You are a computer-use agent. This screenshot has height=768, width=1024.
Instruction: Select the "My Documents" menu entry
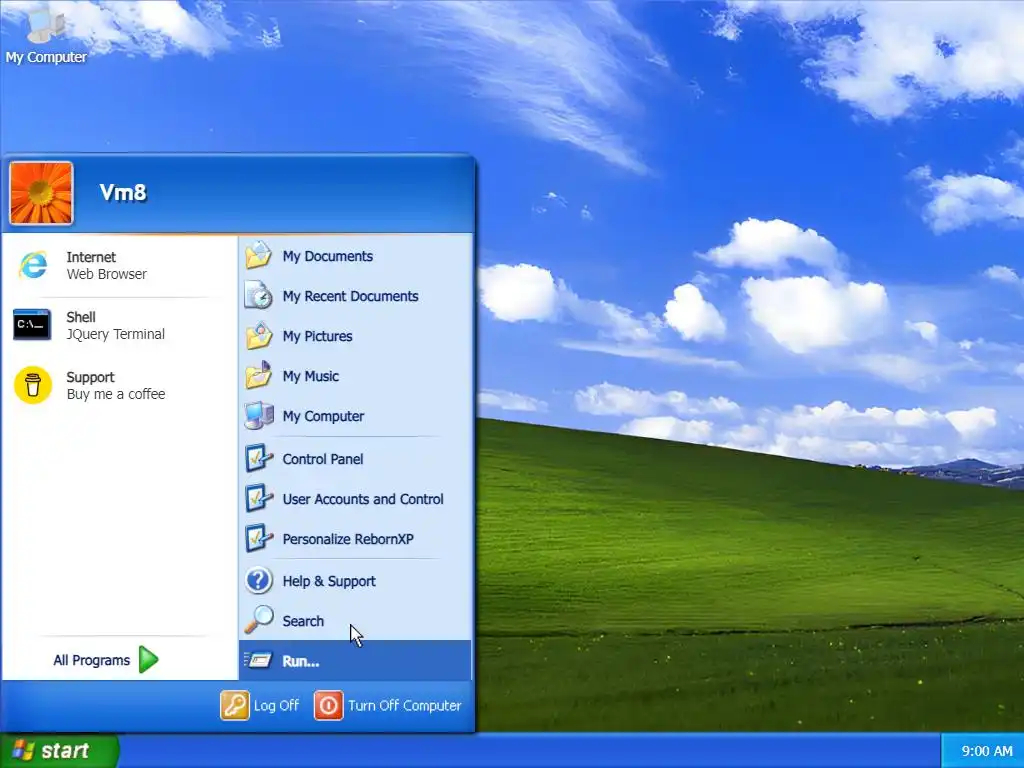pyautogui.click(x=356, y=255)
